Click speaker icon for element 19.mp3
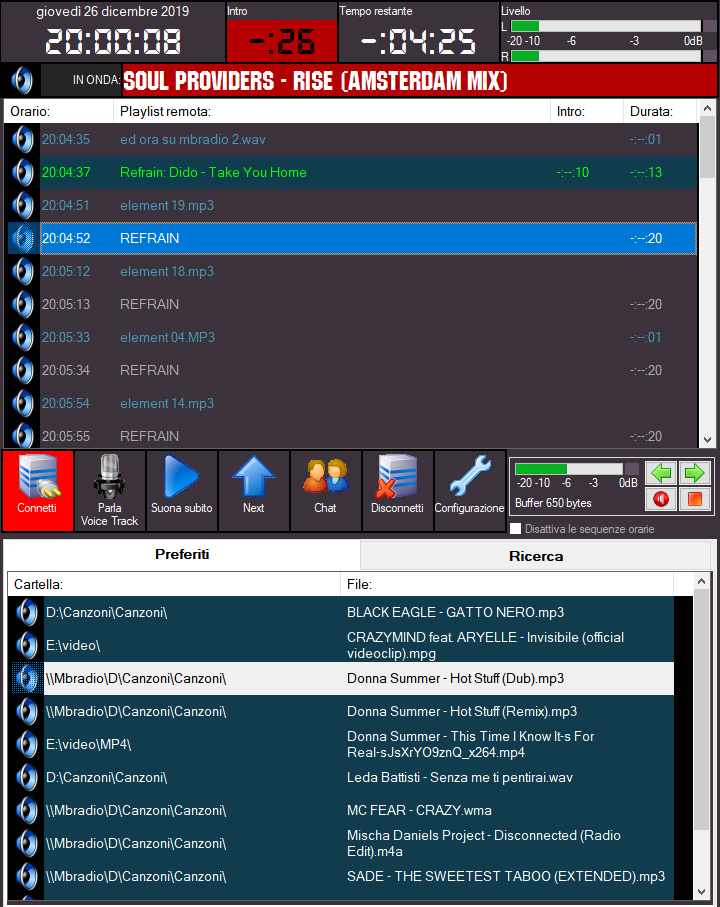 pos(23,205)
